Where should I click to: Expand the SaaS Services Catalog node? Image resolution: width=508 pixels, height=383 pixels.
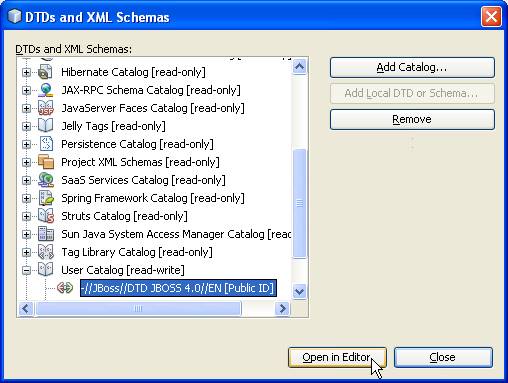click(x=26, y=180)
